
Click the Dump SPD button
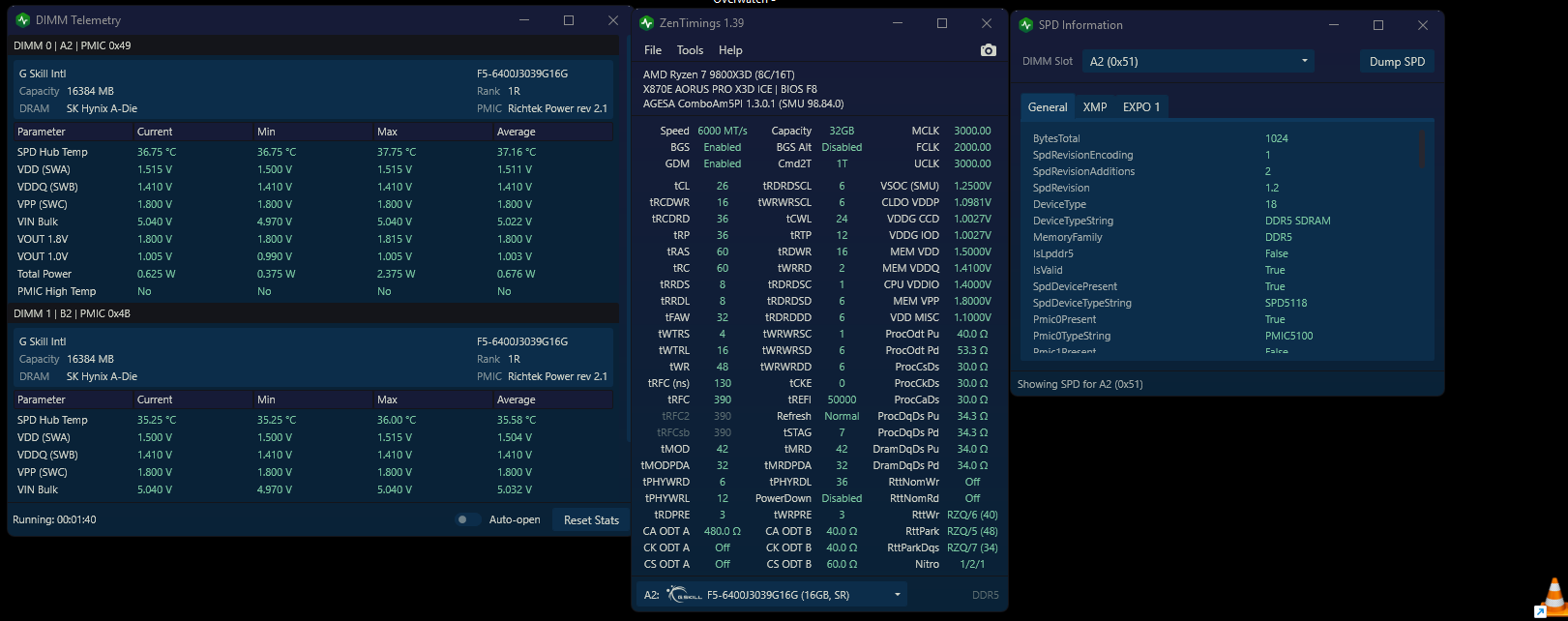[1397, 61]
